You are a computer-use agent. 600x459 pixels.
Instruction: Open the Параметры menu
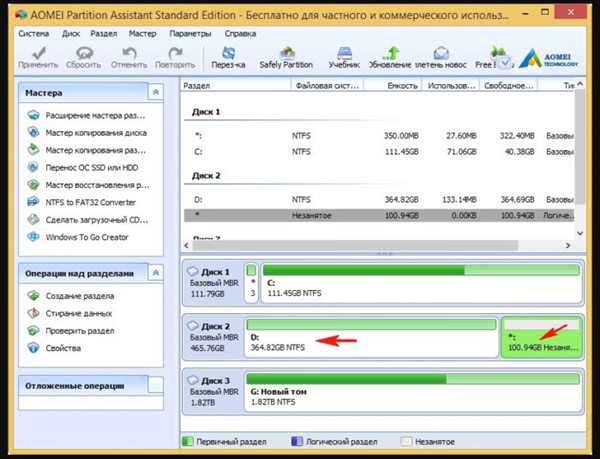tap(190, 34)
